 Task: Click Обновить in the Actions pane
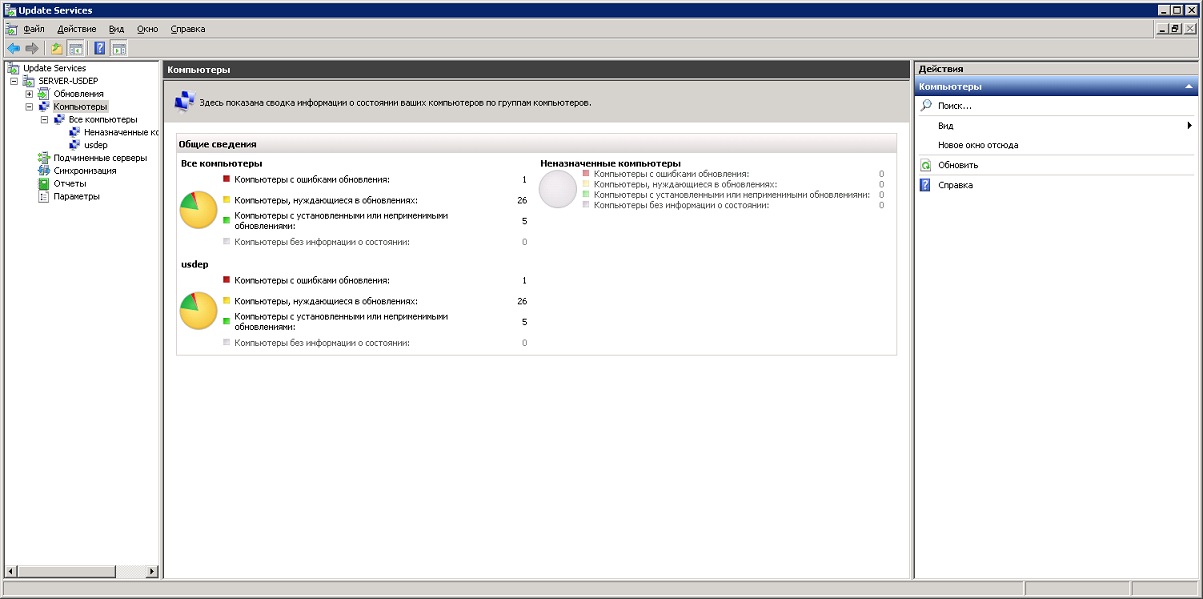pyautogui.click(x=957, y=165)
